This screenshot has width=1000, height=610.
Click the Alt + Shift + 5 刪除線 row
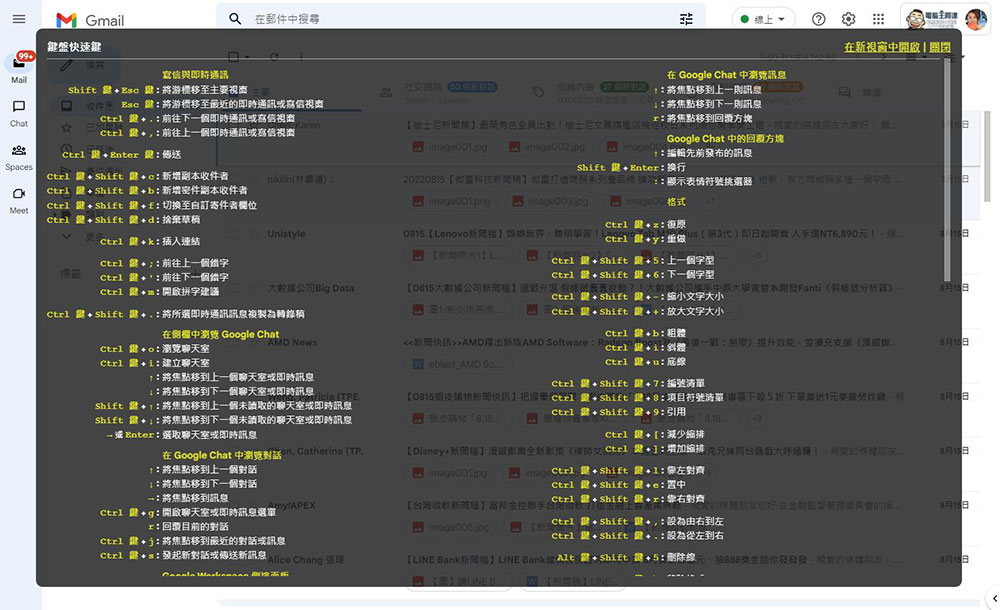(x=626, y=558)
